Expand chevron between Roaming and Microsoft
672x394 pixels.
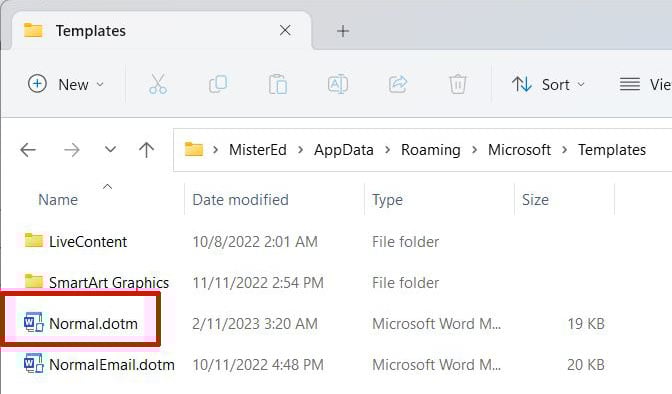pyautogui.click(x=474, y=150)
